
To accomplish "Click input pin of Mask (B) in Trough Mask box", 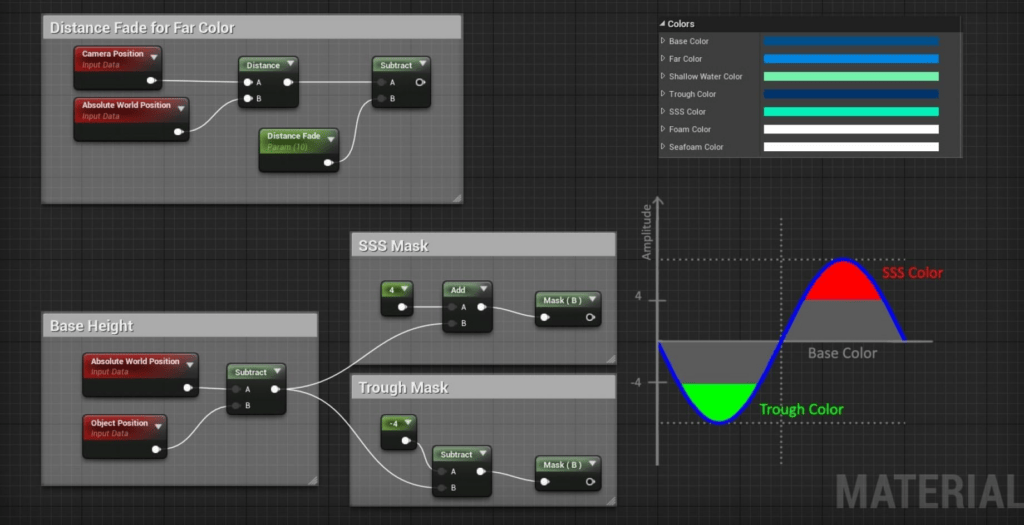I will 545,482.
